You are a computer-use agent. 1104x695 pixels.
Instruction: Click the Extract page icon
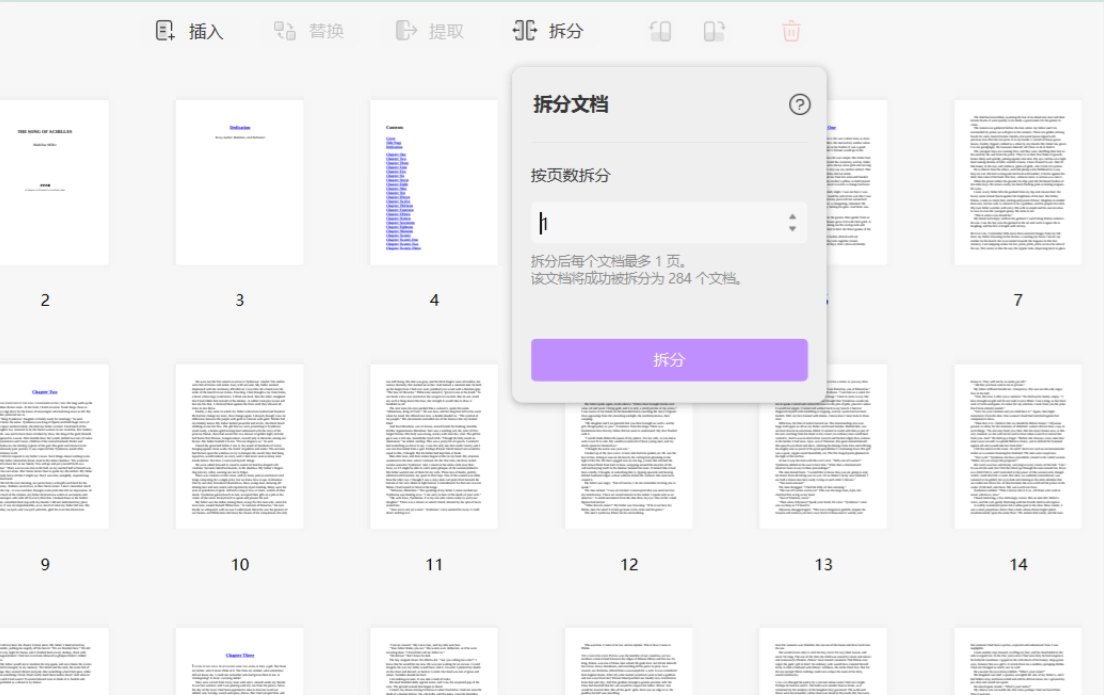(406, 31)
